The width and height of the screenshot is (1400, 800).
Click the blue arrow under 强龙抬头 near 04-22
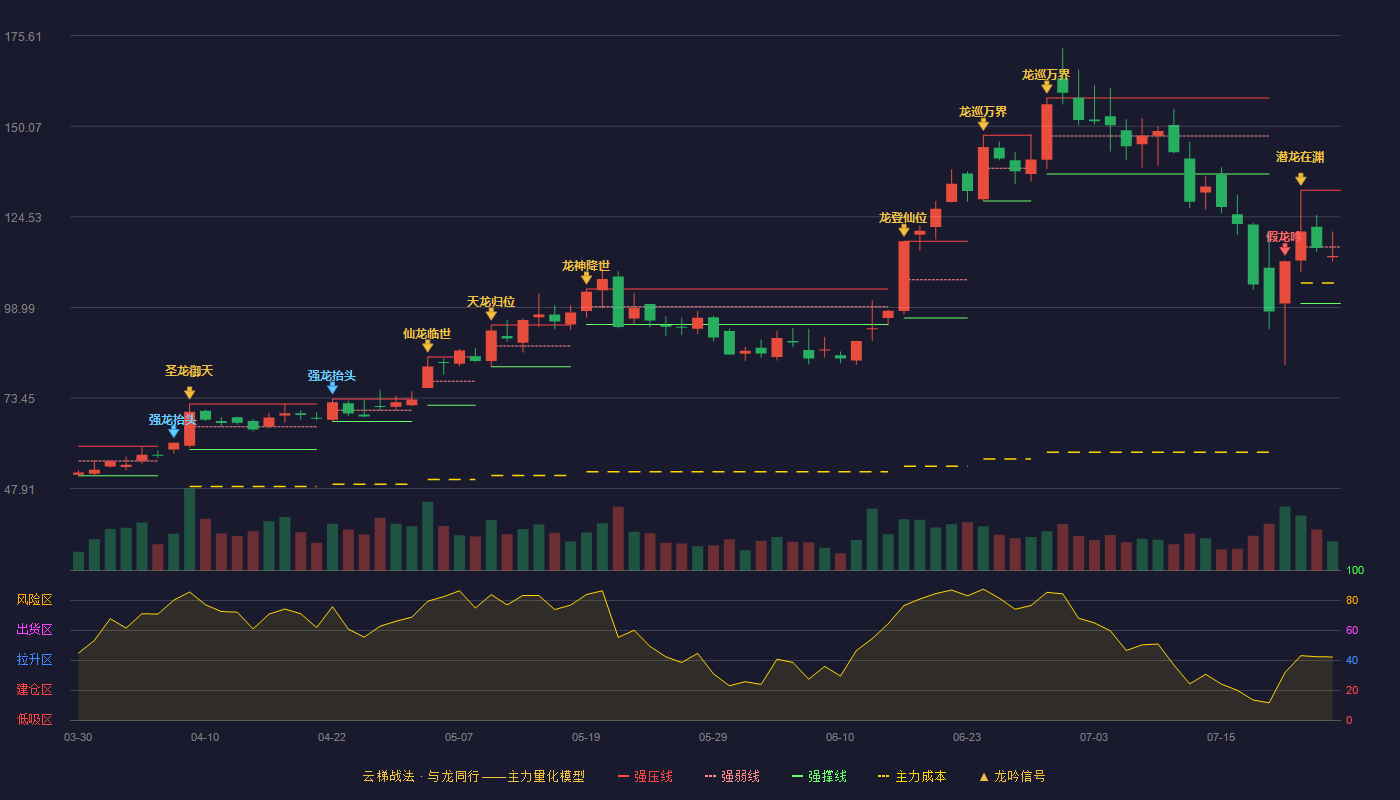click(332, 388)
